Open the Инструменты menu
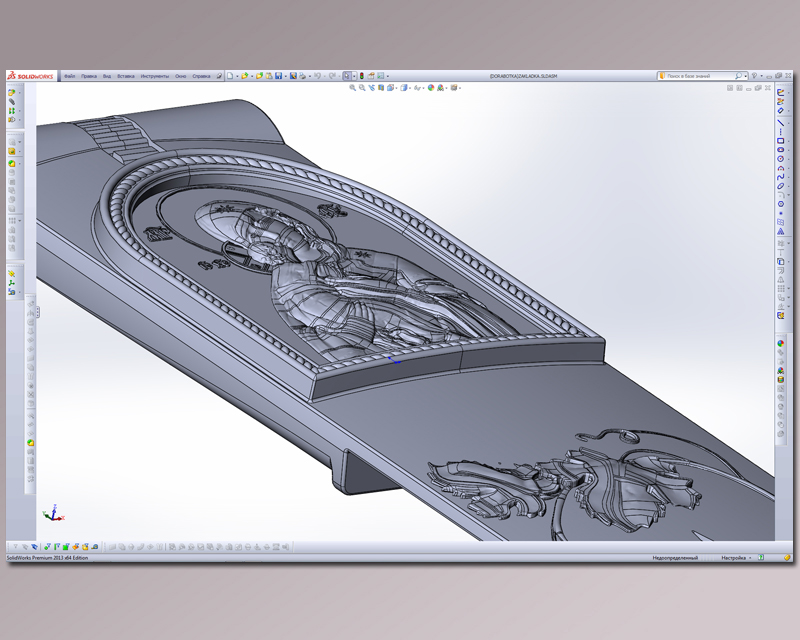 pyautogui.click(x=155, y=76)
